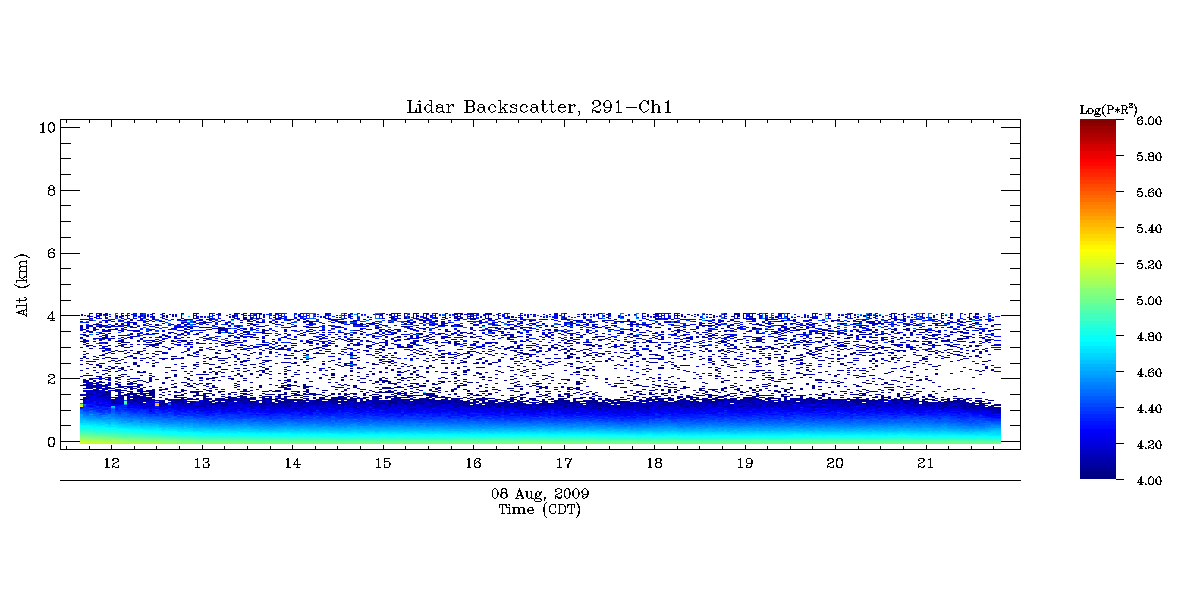This screenshot has width=1200, height=600.
Task: Select the 'Alt (km)' y-axis label
Action: (x=22, y=283)
